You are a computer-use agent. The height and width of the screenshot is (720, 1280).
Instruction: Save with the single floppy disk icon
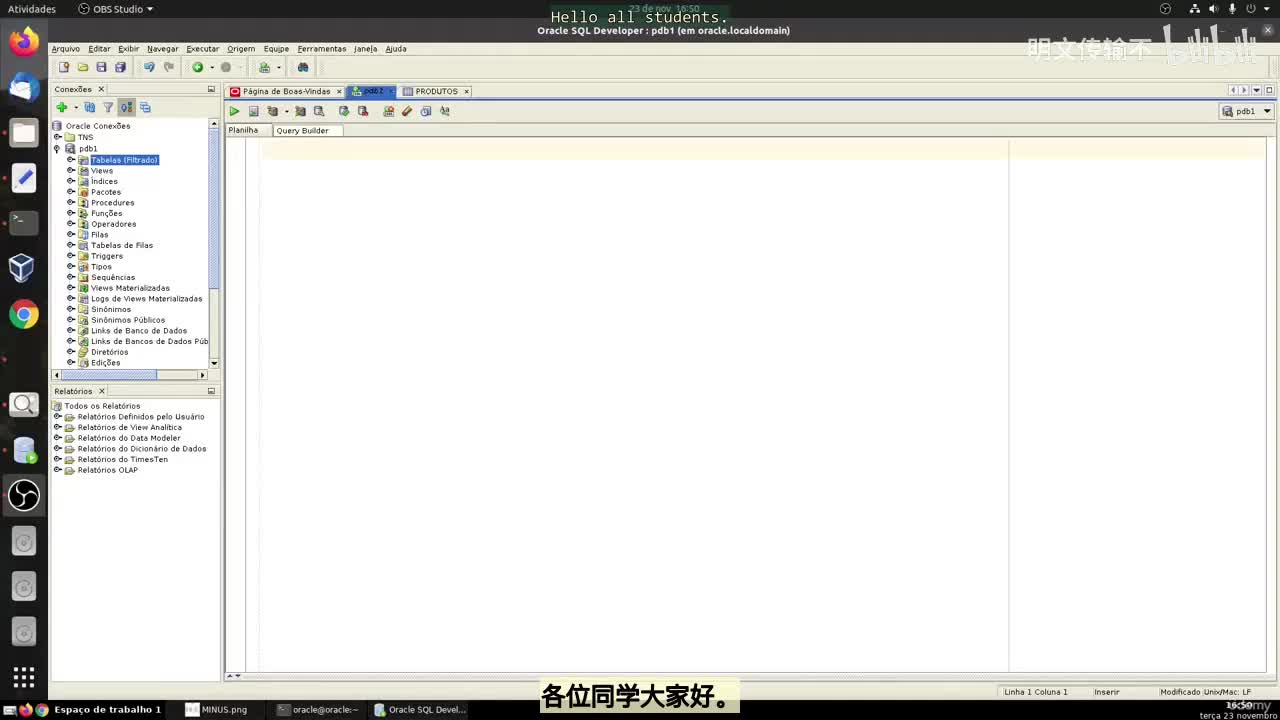pyautogui.click(x=101, y=67)
